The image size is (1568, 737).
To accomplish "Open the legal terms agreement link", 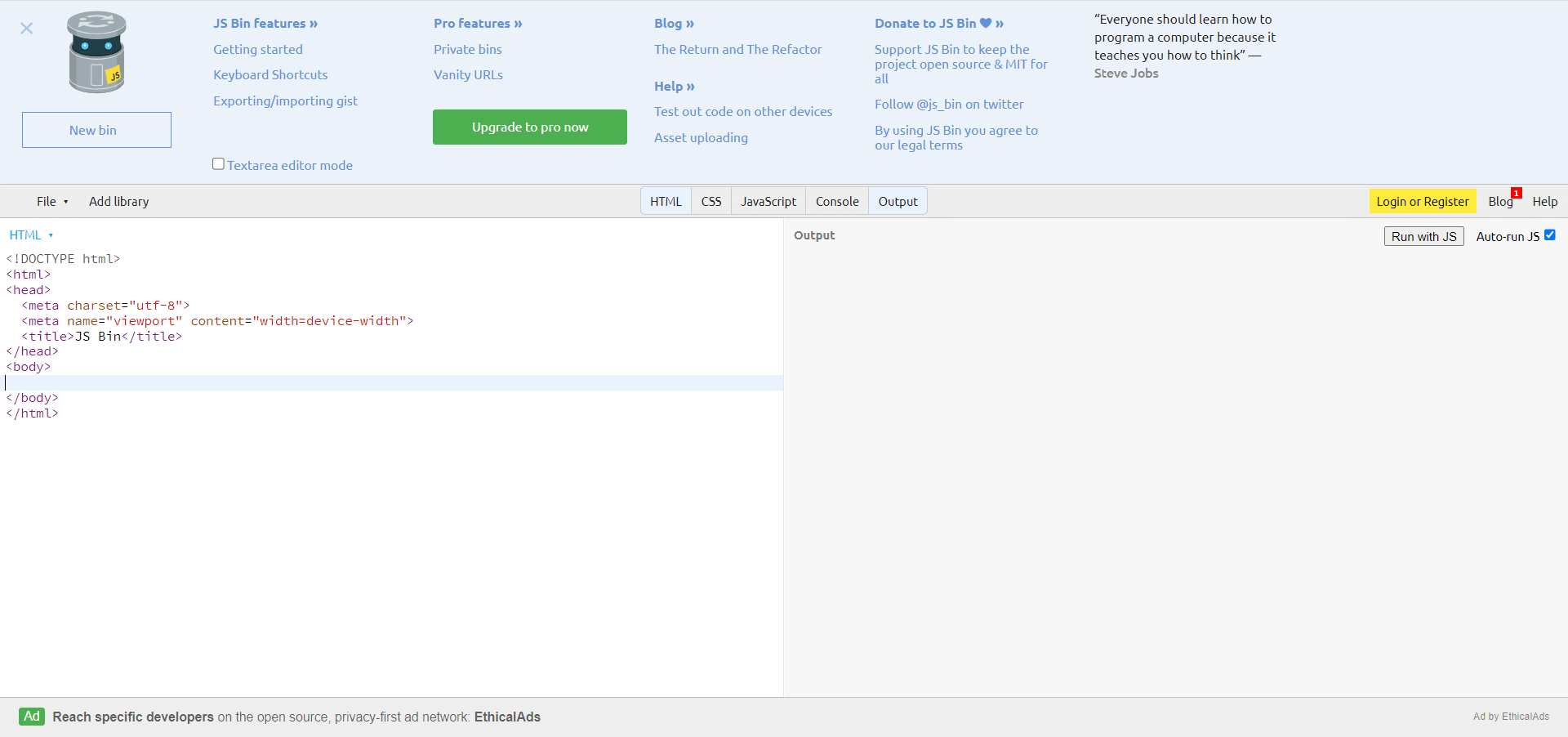I will (x=956, y=138).
